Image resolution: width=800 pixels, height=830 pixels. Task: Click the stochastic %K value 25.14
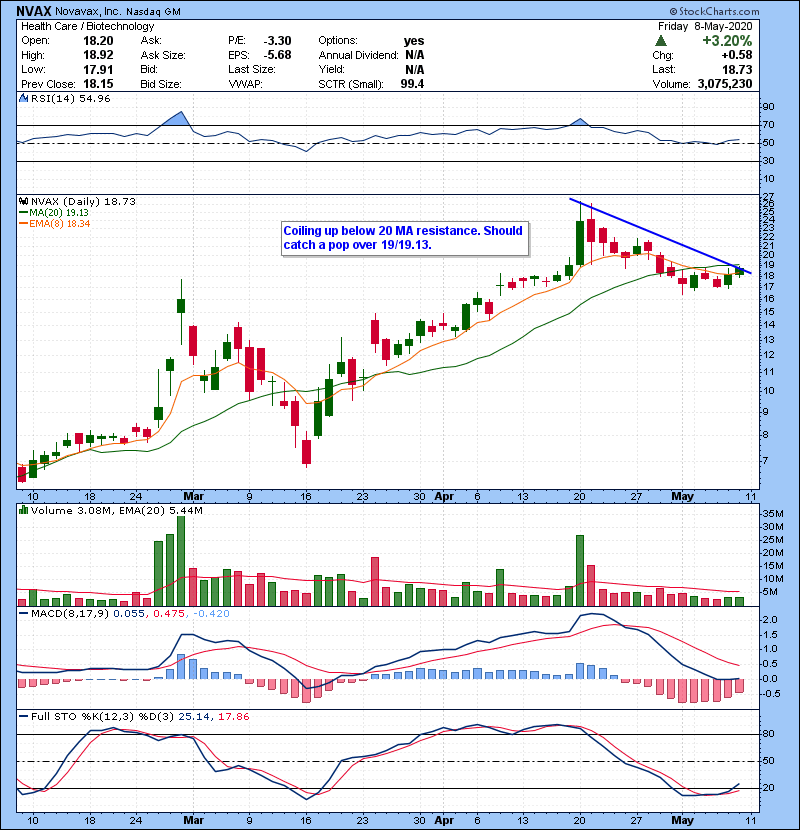click(x=193, y=716)
